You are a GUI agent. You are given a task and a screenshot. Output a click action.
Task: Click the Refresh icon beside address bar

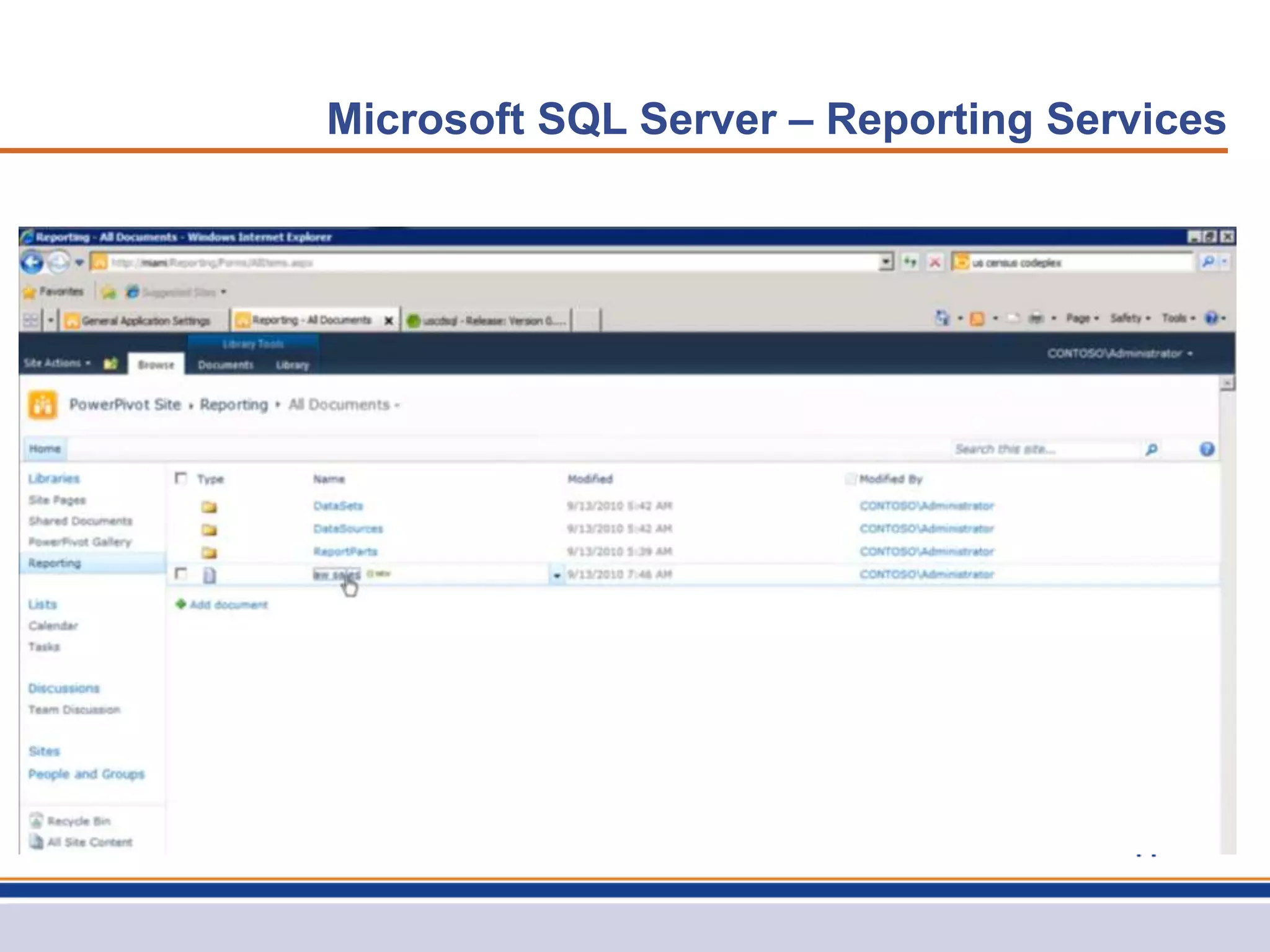pyautogui.click(x=910, y=262)
